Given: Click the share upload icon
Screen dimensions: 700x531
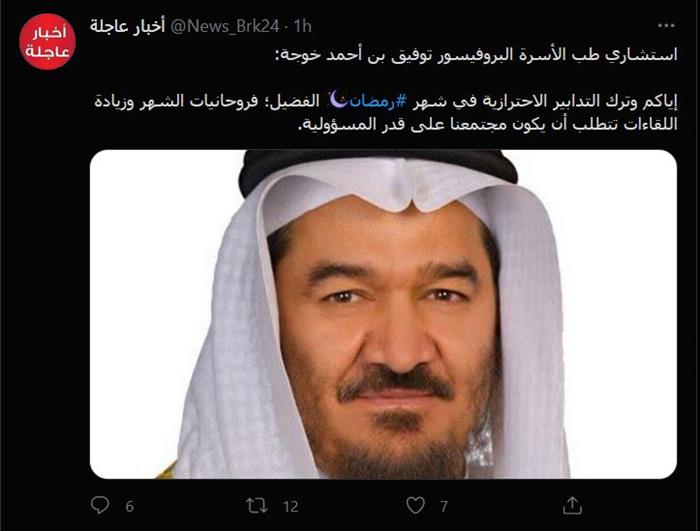Looking at the screenshot, I should 572,506.
